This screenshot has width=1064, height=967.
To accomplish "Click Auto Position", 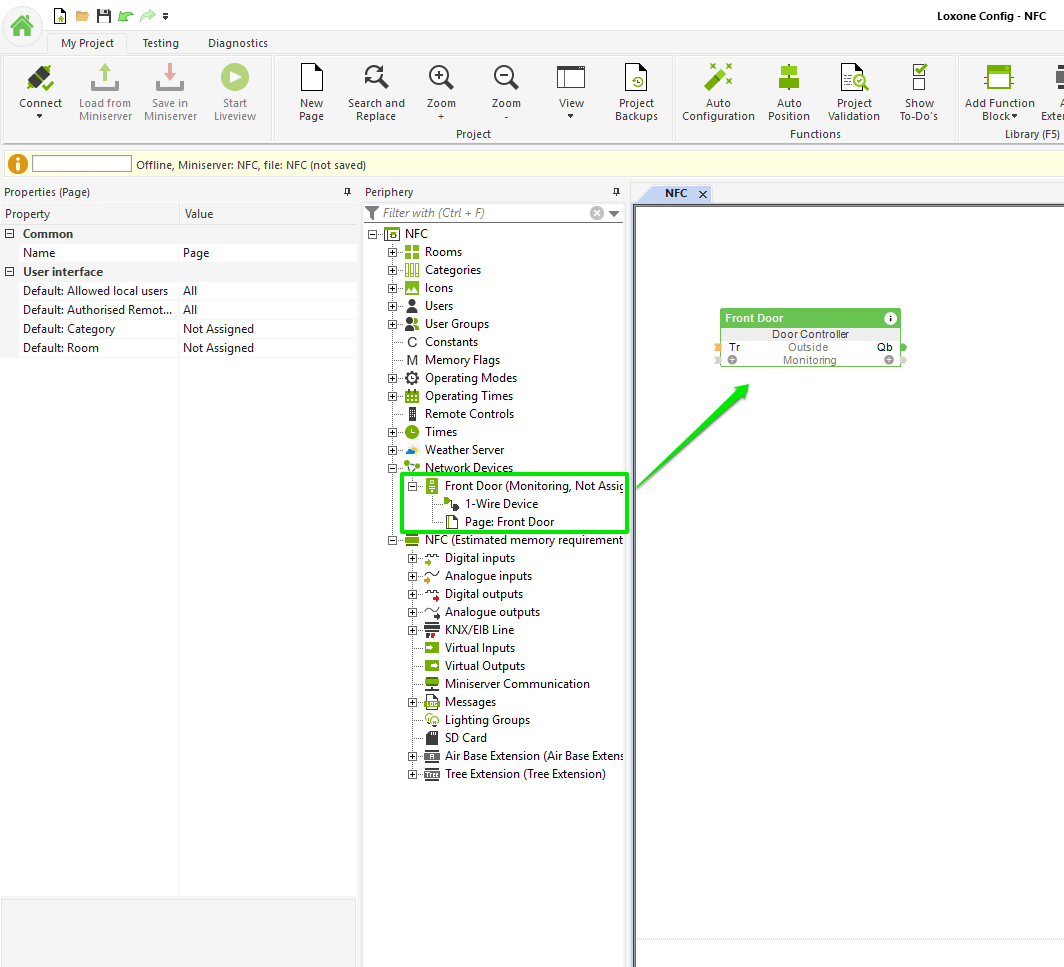I will 788,92.
